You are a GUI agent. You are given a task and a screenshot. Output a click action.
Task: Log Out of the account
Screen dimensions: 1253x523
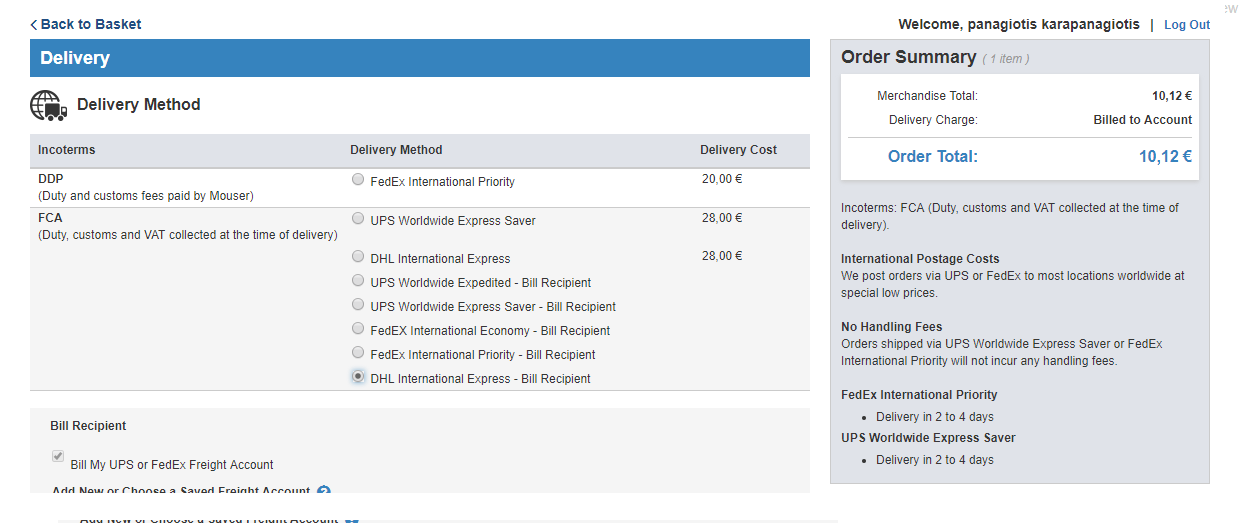coord(1187,25)
